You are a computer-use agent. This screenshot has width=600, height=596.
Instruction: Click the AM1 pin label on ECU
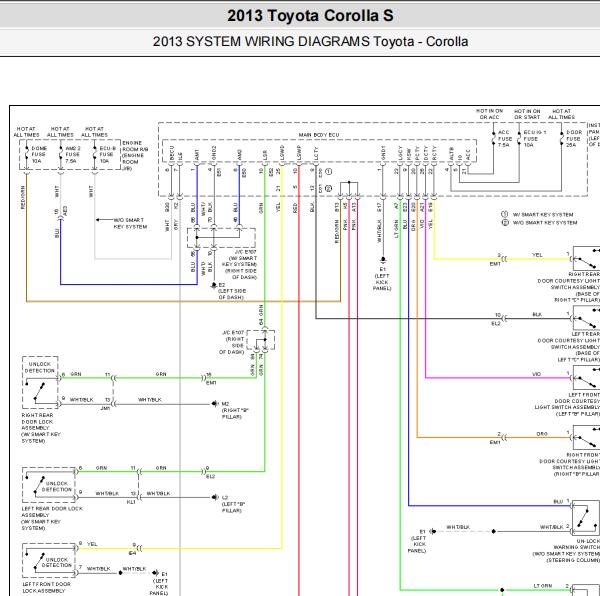(197, 155)
